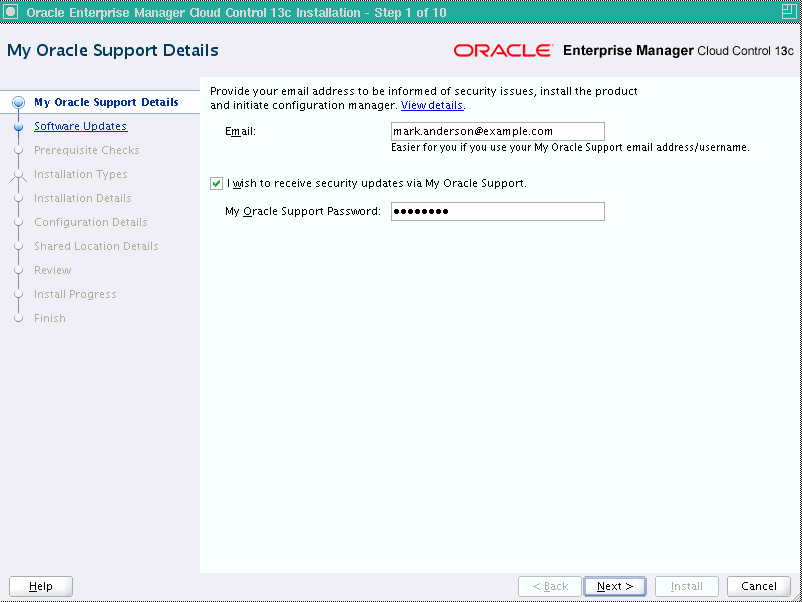Screen dimensions: 802x602
Task: Click the Installation Details step
Action: point(82,198)
